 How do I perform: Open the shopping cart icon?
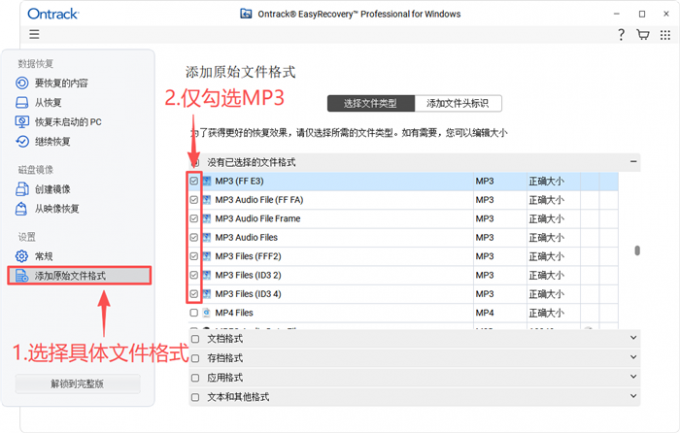(643, 35)
